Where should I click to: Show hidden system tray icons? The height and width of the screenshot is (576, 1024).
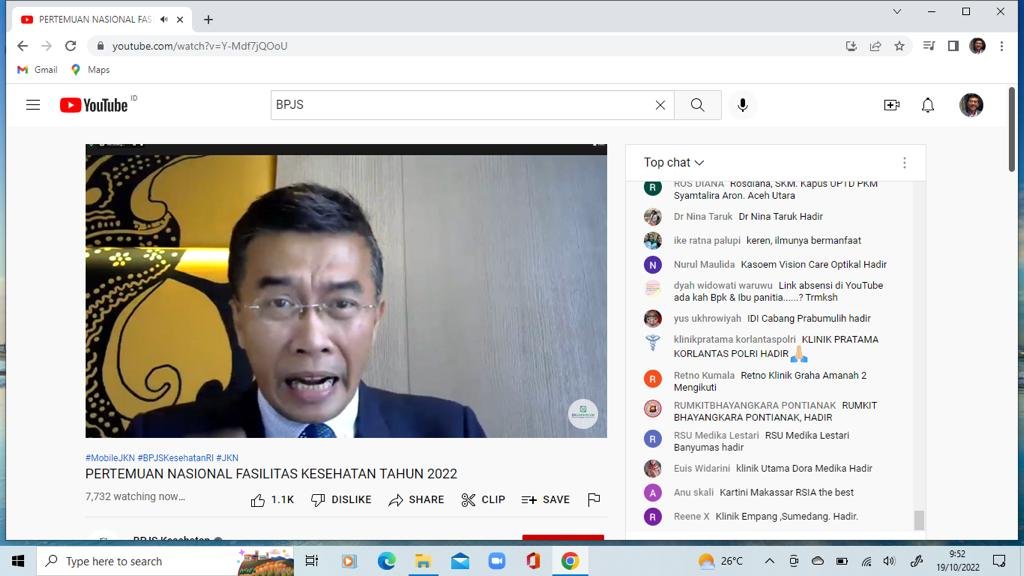pos(769,561)
